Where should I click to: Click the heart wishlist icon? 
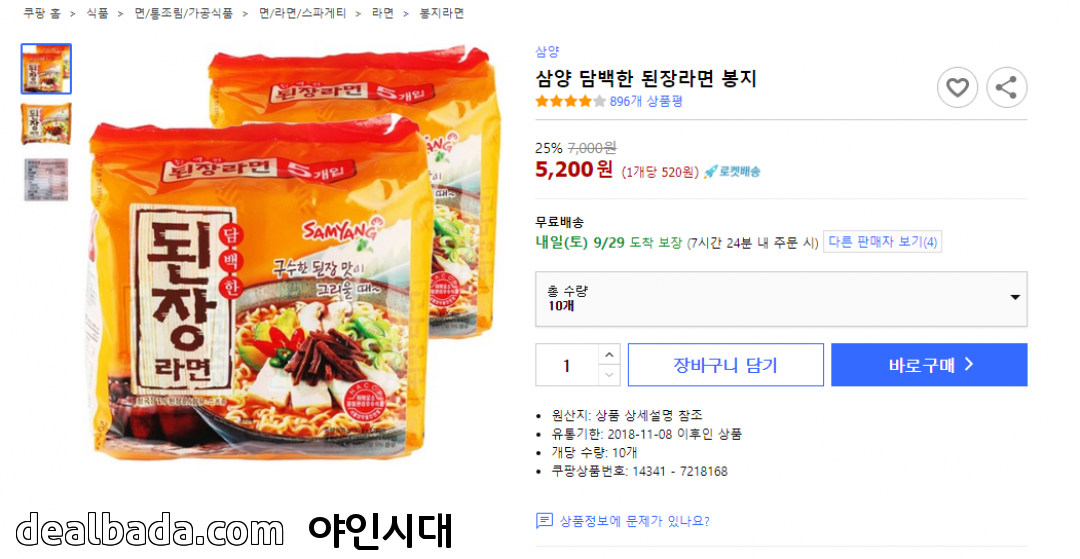pos(957,87)
